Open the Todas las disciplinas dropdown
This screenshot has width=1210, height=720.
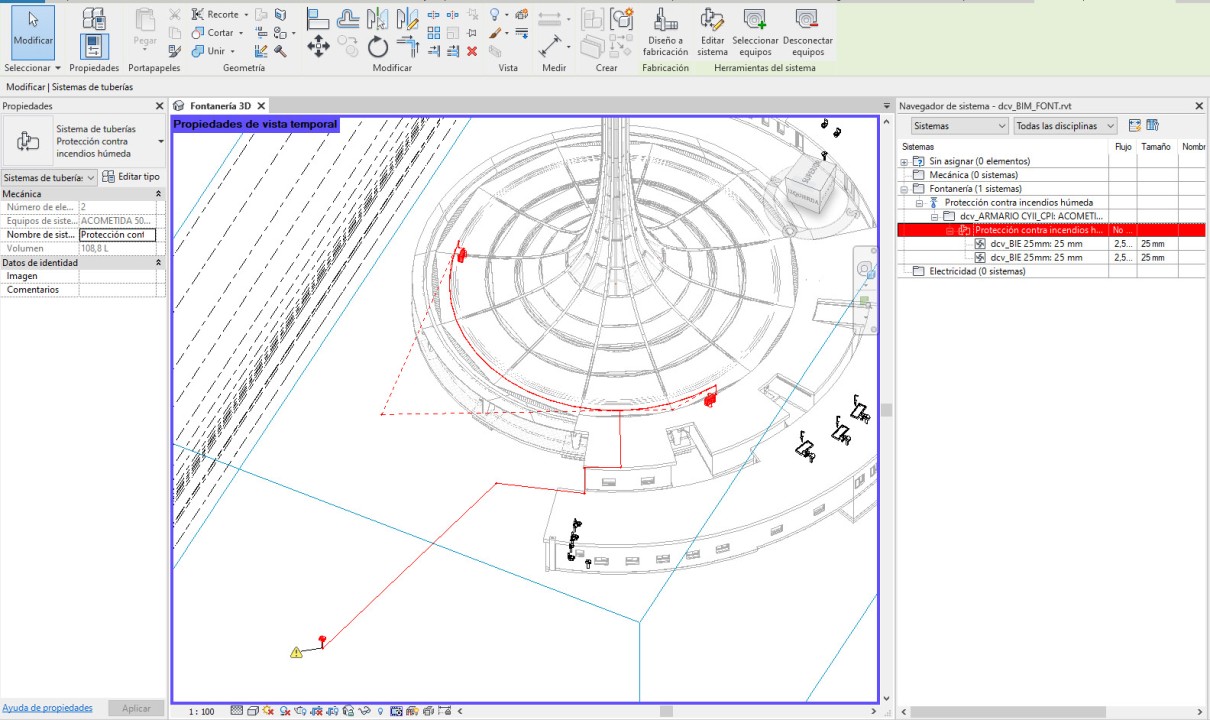click(x=1065, y=126)
